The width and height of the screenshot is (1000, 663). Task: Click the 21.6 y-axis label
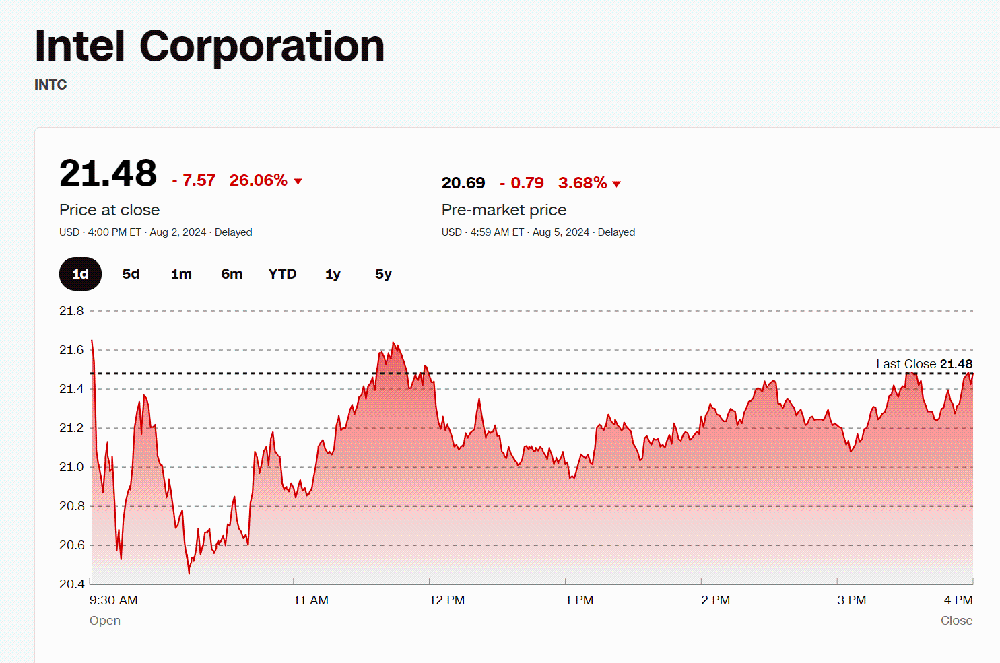[x=71, y=350]
